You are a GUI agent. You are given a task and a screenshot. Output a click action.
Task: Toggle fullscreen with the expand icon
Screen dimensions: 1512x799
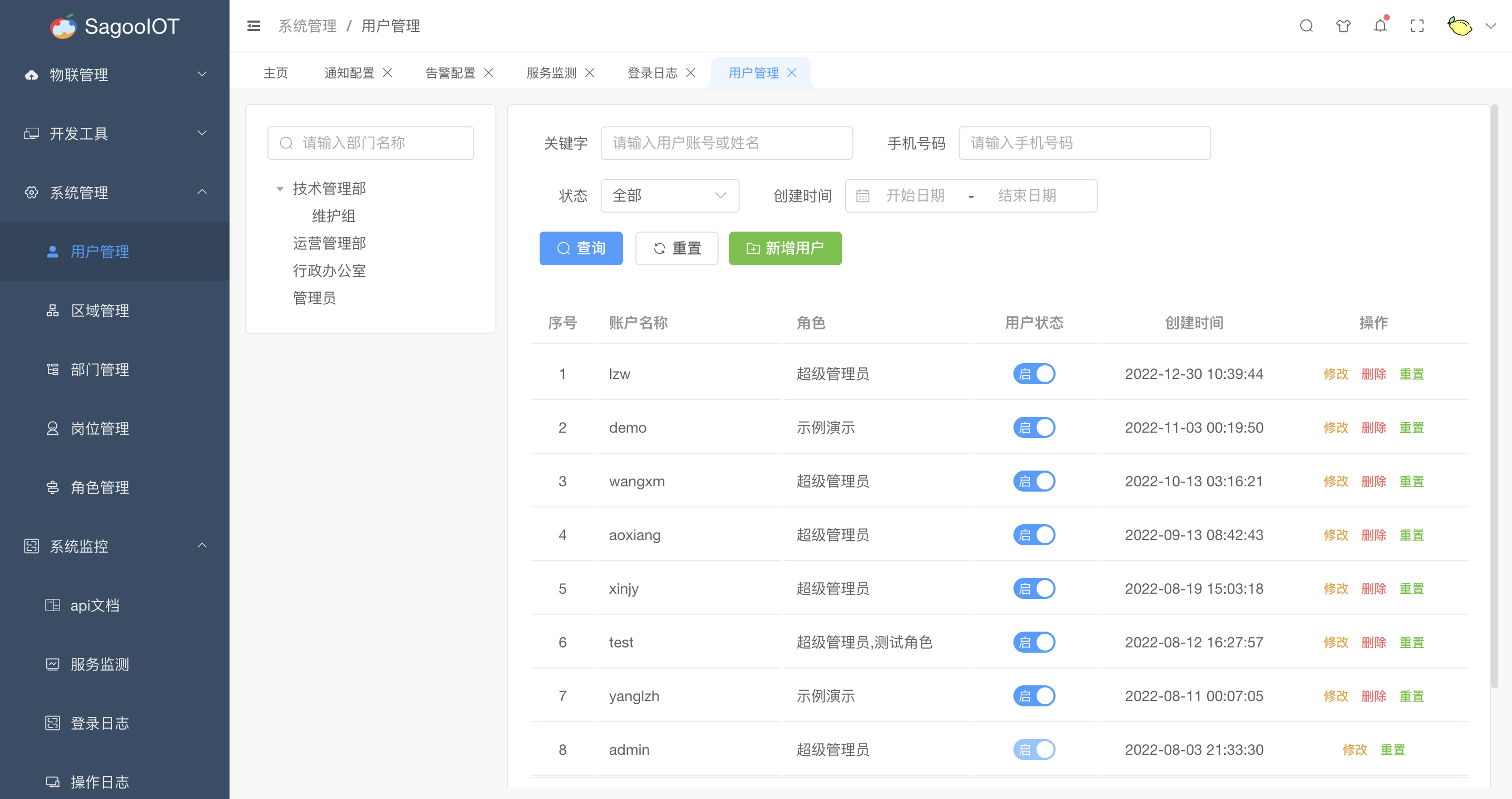pyautogui.click(x=1417, y=26)
